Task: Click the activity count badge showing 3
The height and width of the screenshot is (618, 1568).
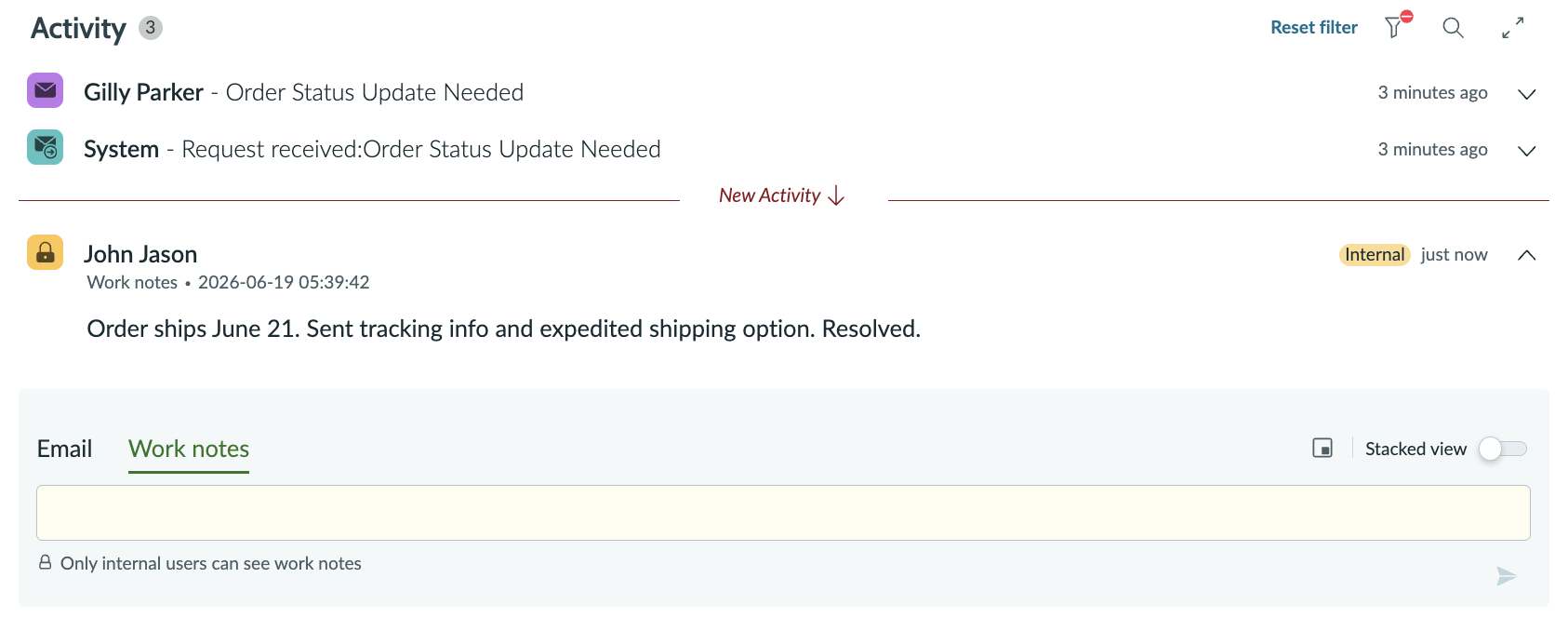Action: 151,28
